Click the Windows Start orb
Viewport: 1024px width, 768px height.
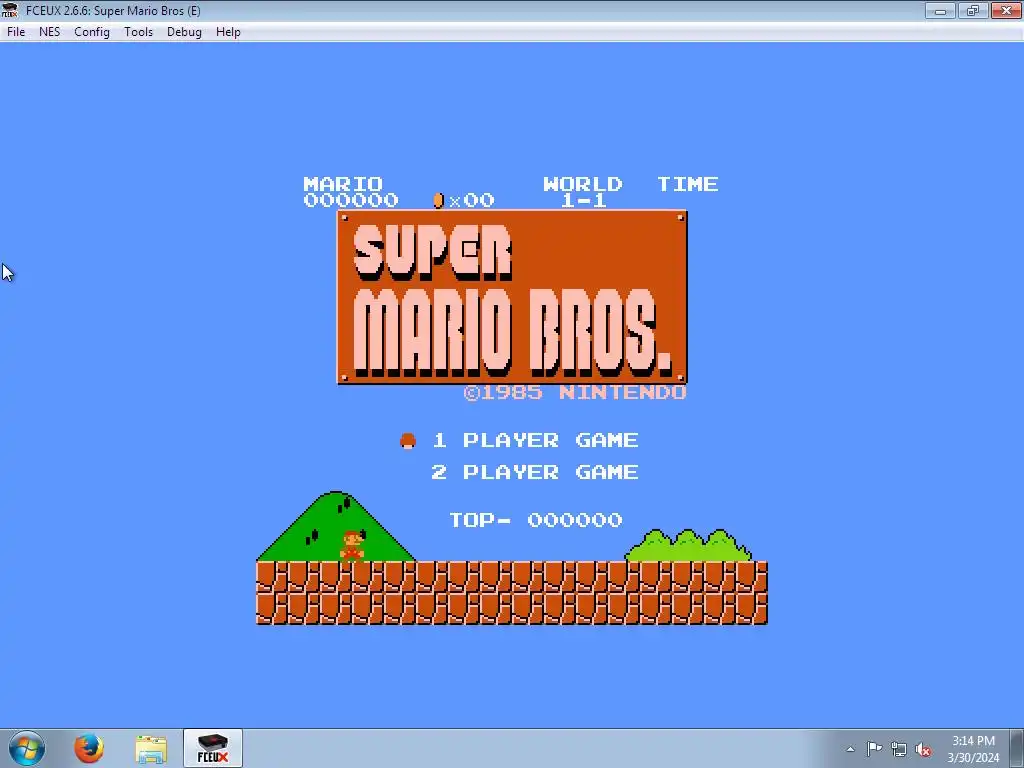[27, 748]
